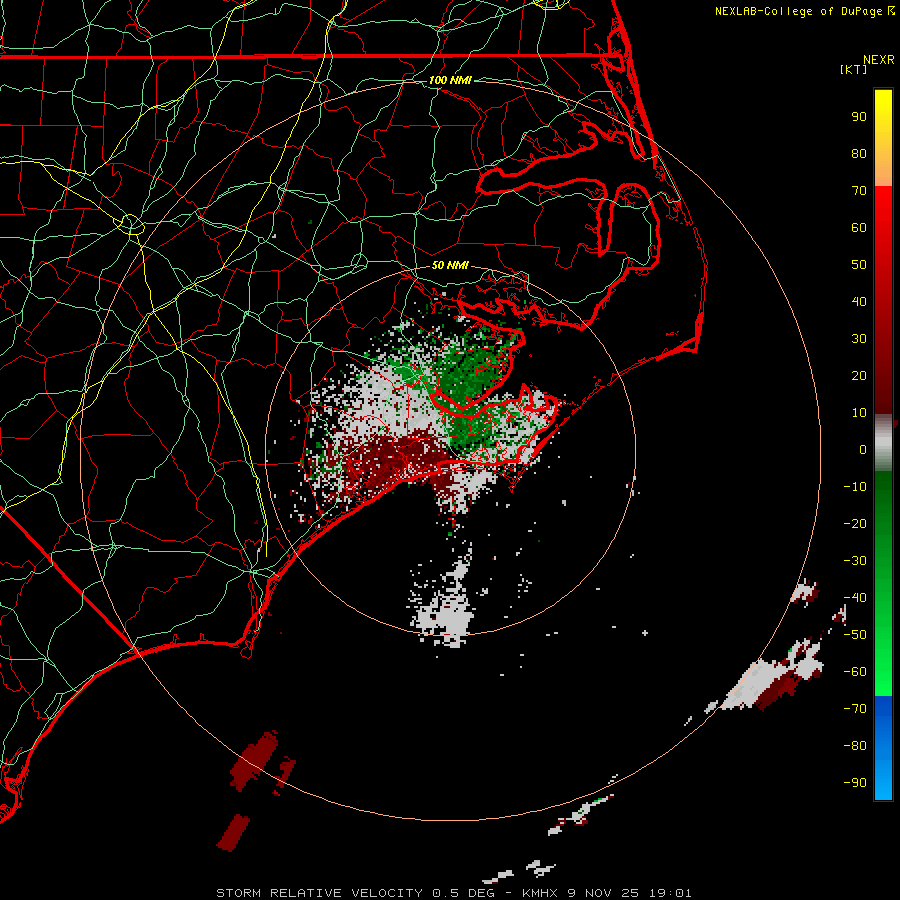Select the 20 value on the velocity scale

coord(859,376)
